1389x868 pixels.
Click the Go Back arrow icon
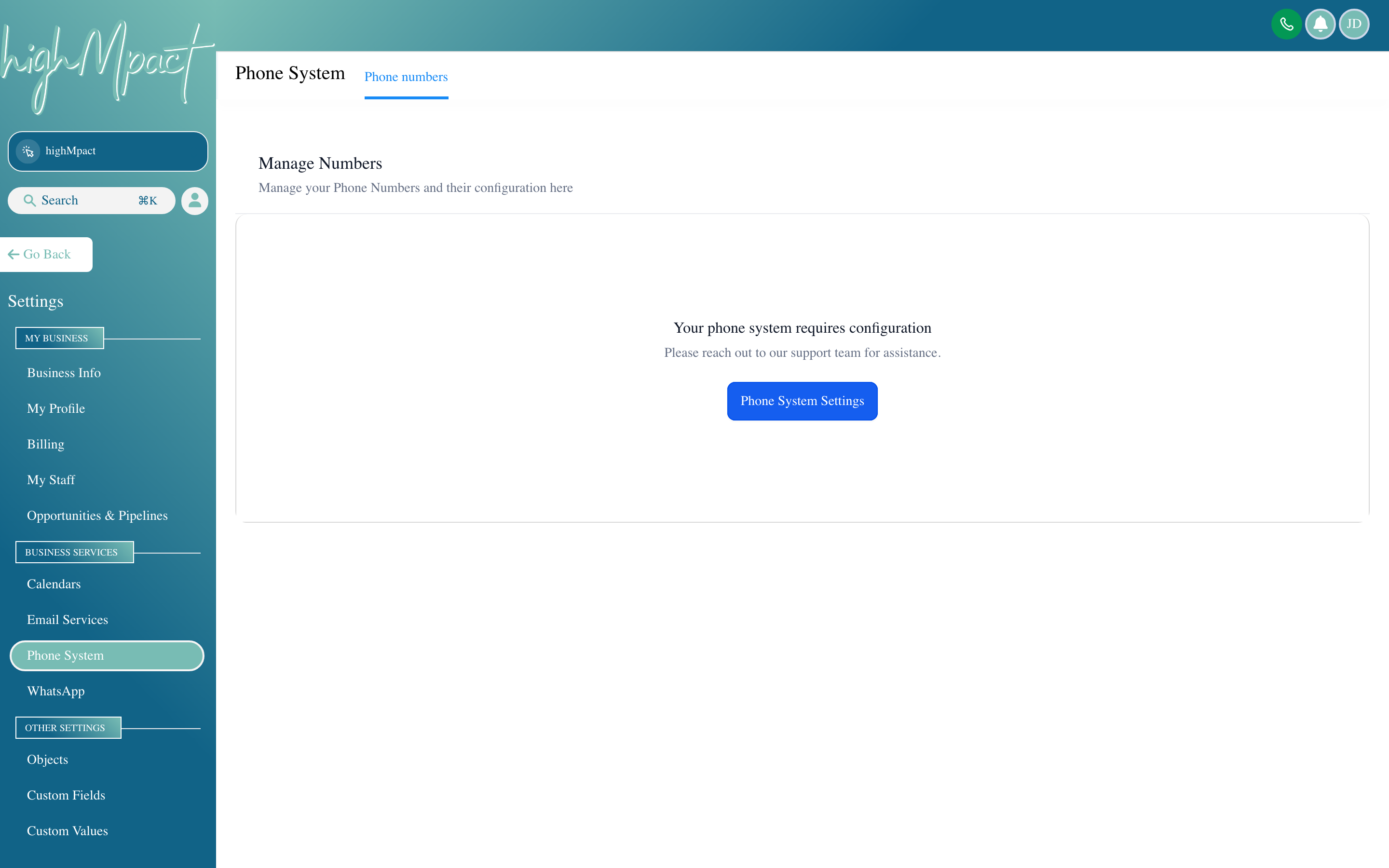[14, 254]
